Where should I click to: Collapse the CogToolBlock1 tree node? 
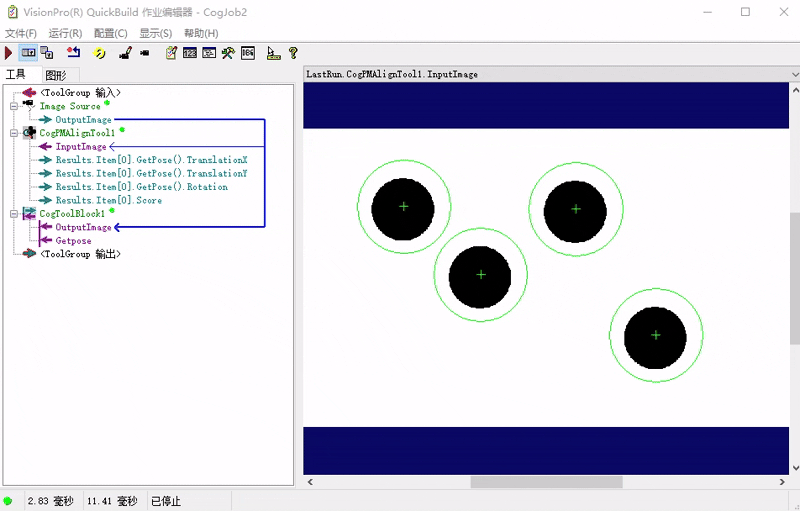point(13,214)
